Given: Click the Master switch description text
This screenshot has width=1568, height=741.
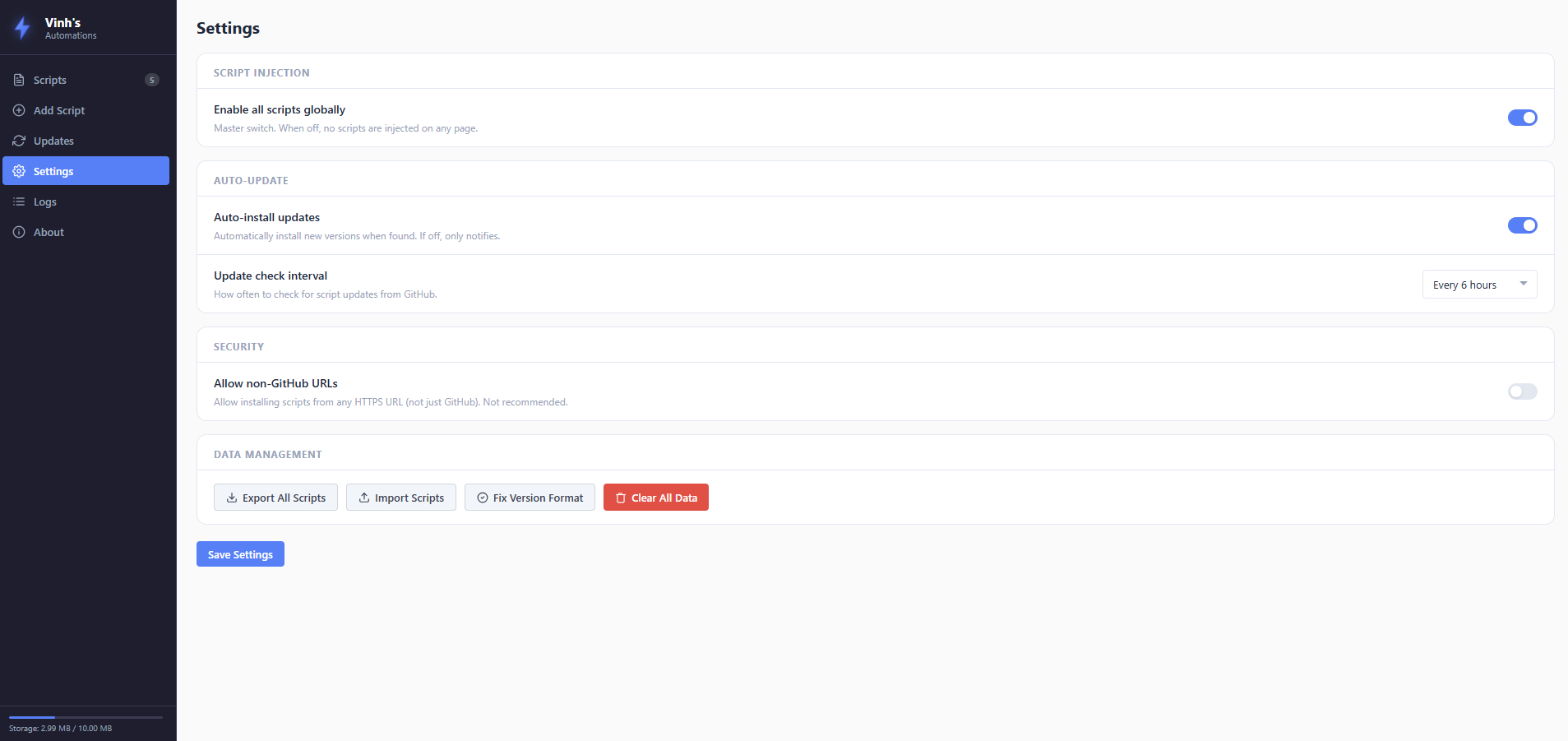Looking at the screenshot, I should click(345, 128).
